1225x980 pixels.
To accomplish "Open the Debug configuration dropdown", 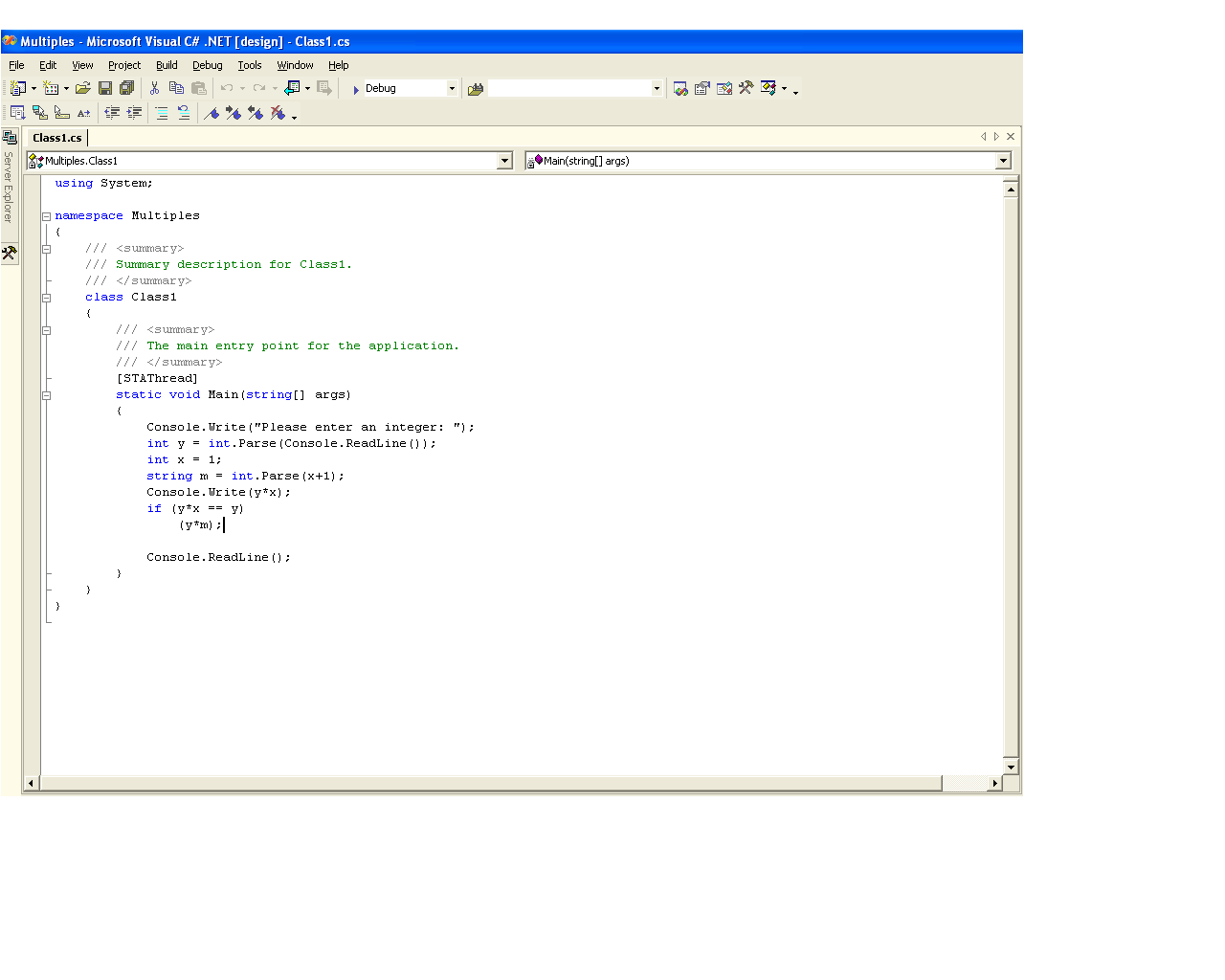I will pos(452,88).
